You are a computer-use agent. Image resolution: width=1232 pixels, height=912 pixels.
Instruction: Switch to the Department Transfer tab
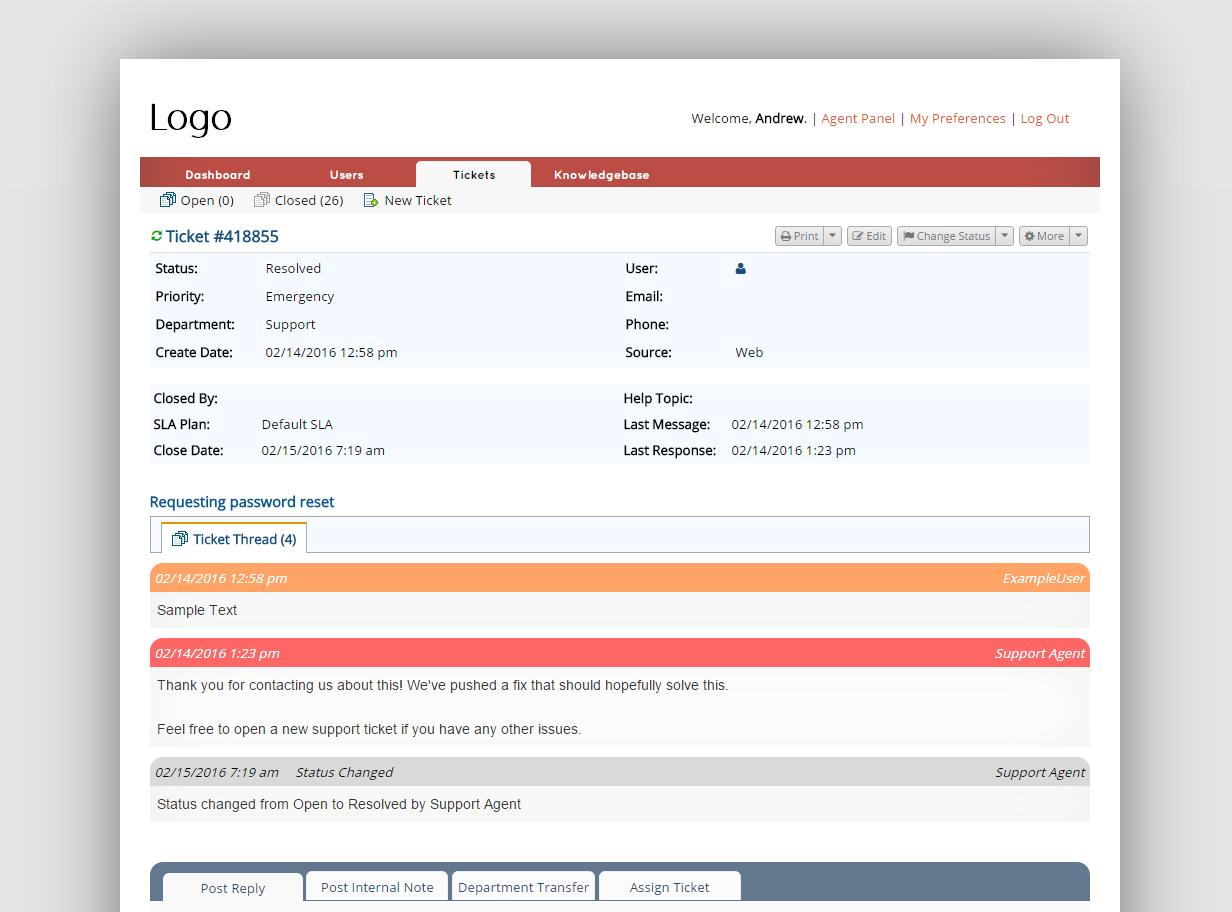524,887
